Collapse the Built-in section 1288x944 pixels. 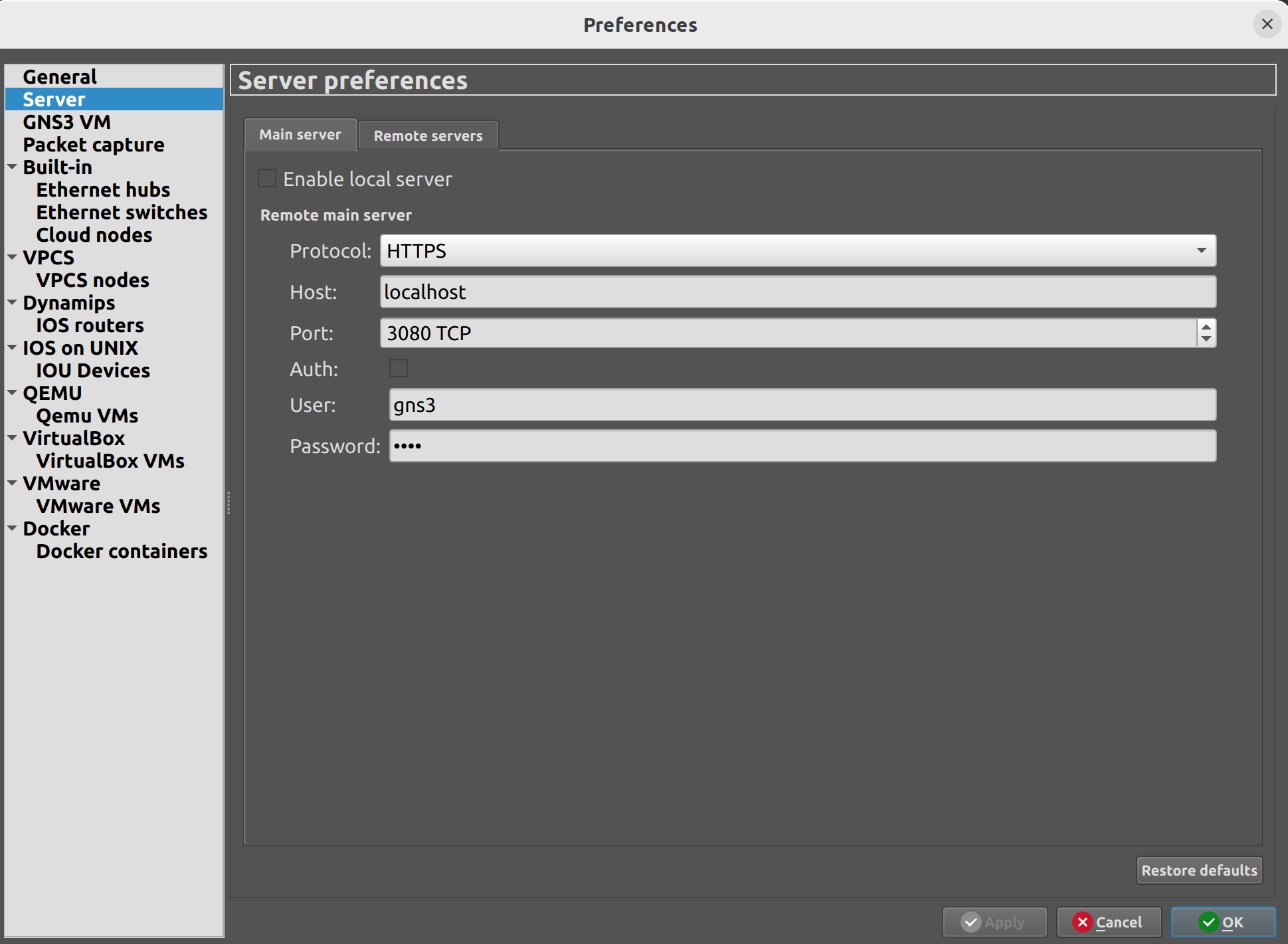11,167
